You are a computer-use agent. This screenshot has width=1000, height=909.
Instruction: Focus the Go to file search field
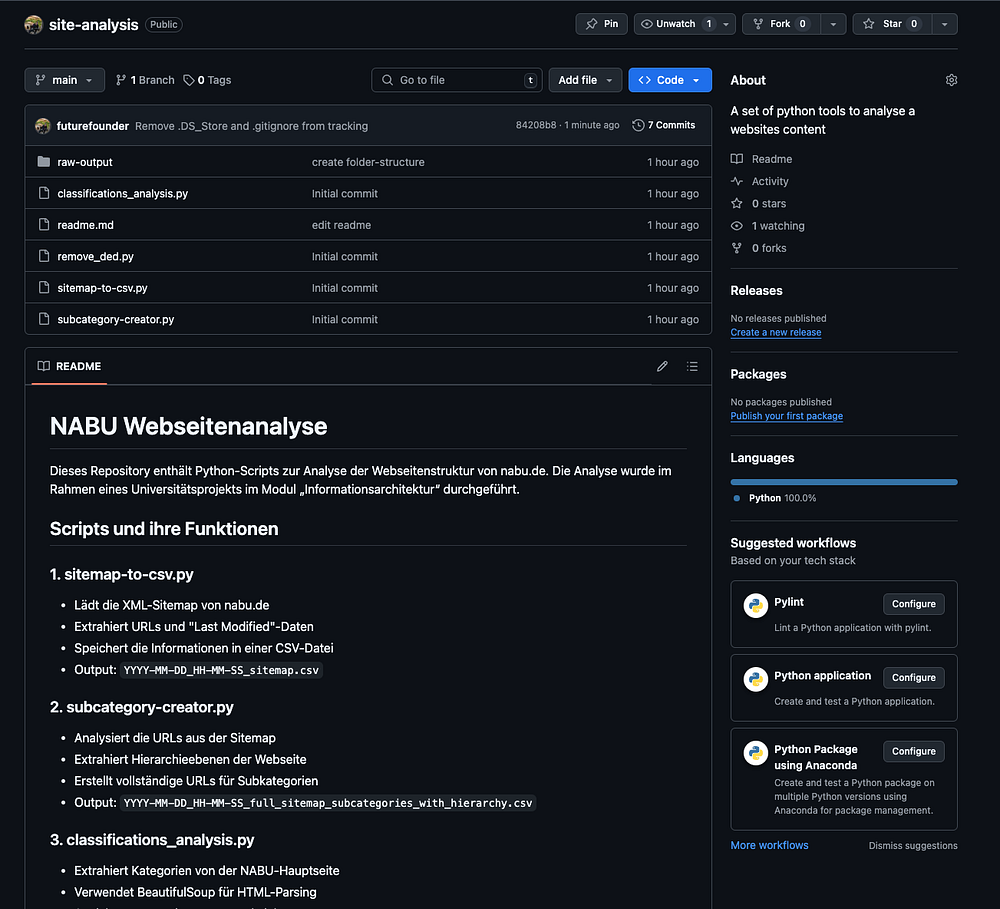pyautogui.click(x=457, y=80)
